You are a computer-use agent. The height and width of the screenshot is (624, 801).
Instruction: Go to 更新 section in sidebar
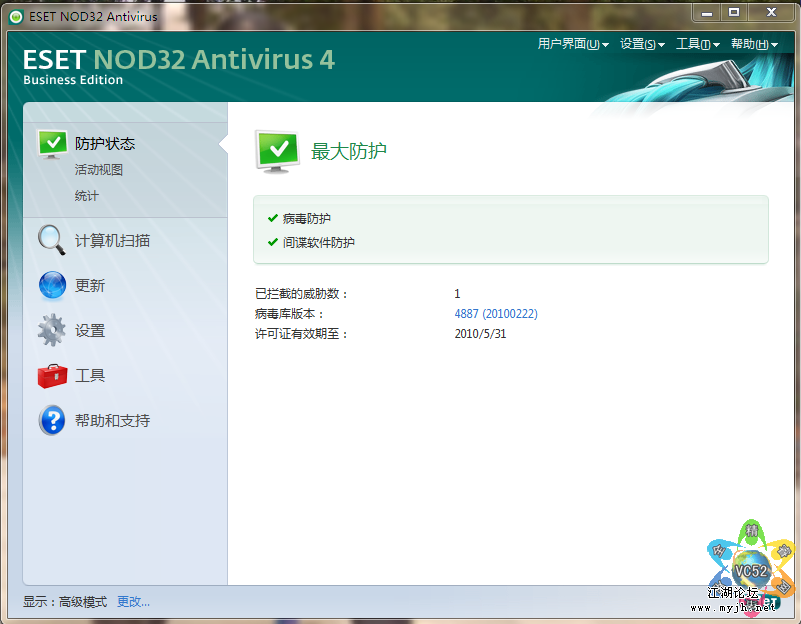90,285
